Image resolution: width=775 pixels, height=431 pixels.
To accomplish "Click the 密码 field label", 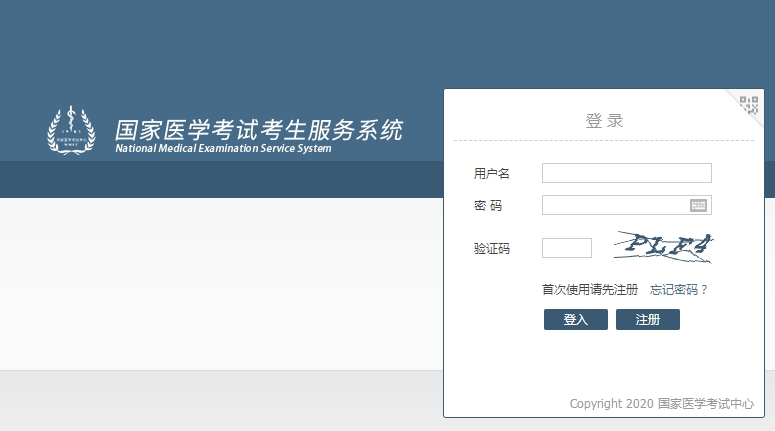I will [488, 206].
